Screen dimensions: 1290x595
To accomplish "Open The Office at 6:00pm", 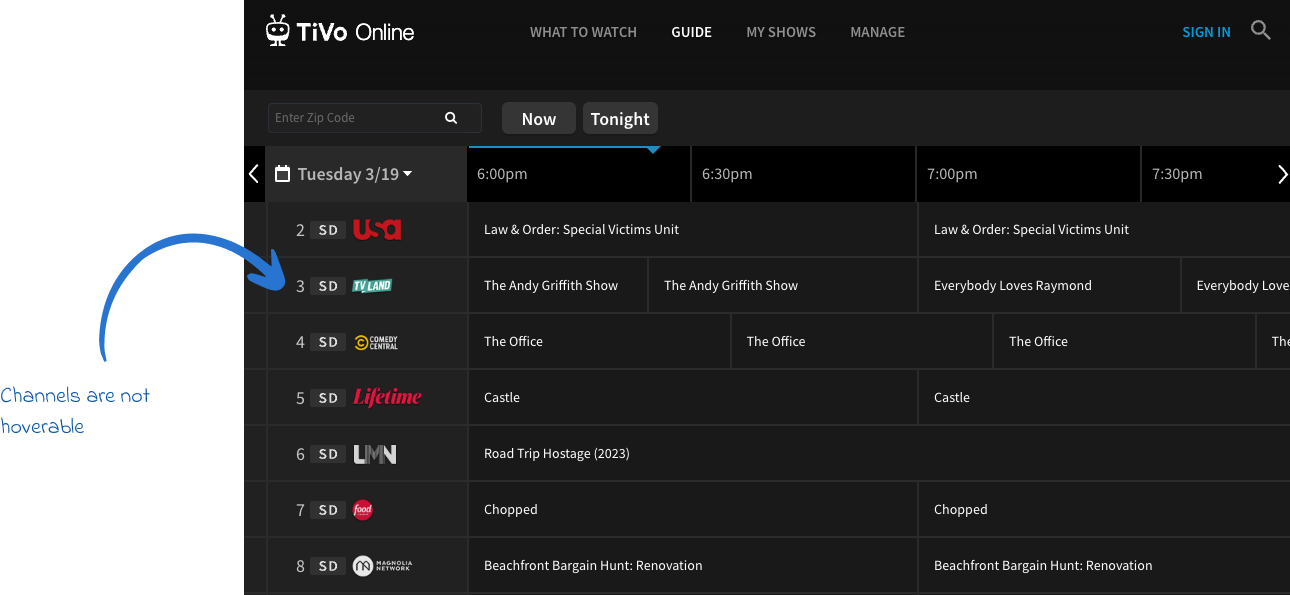I will pos(599,342).
